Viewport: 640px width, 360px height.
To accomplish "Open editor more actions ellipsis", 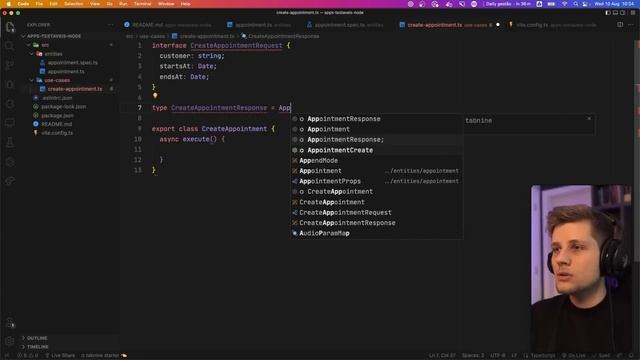I will [x=631, y=25].
